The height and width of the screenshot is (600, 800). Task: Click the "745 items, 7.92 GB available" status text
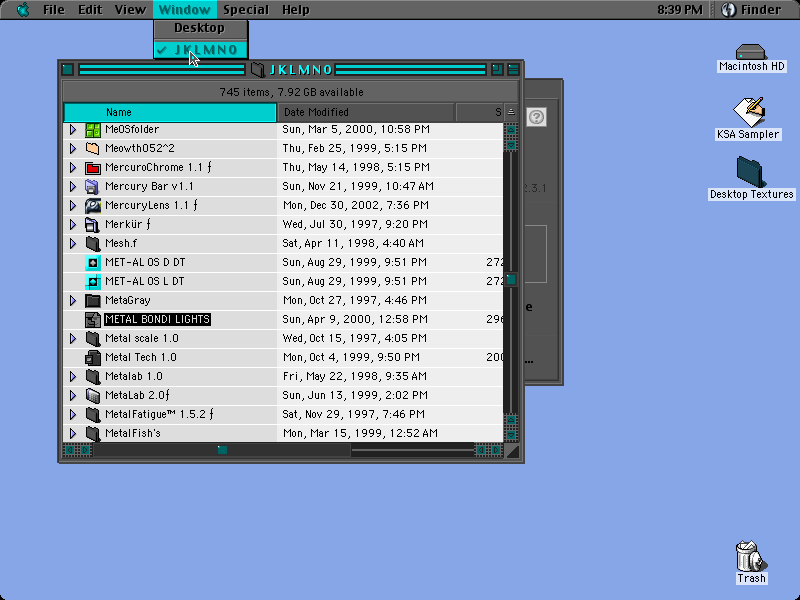coord(291,92)
